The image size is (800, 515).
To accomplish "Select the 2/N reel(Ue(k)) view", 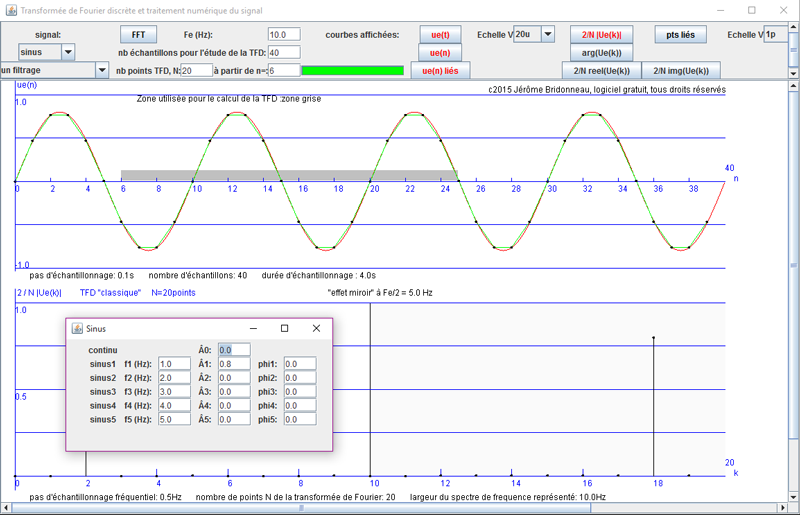I will coord(601,71).
